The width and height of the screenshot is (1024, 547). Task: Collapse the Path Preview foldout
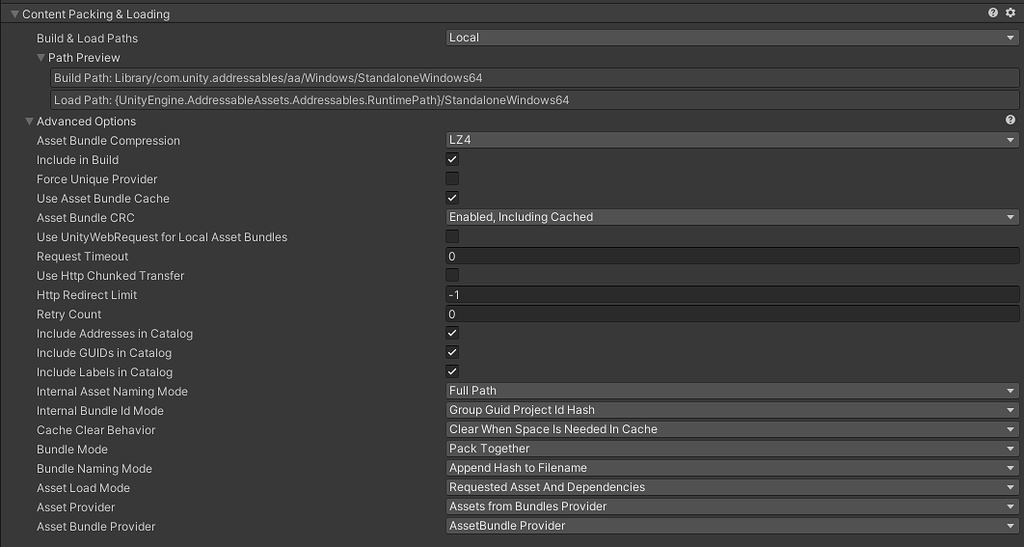point(41,58)
